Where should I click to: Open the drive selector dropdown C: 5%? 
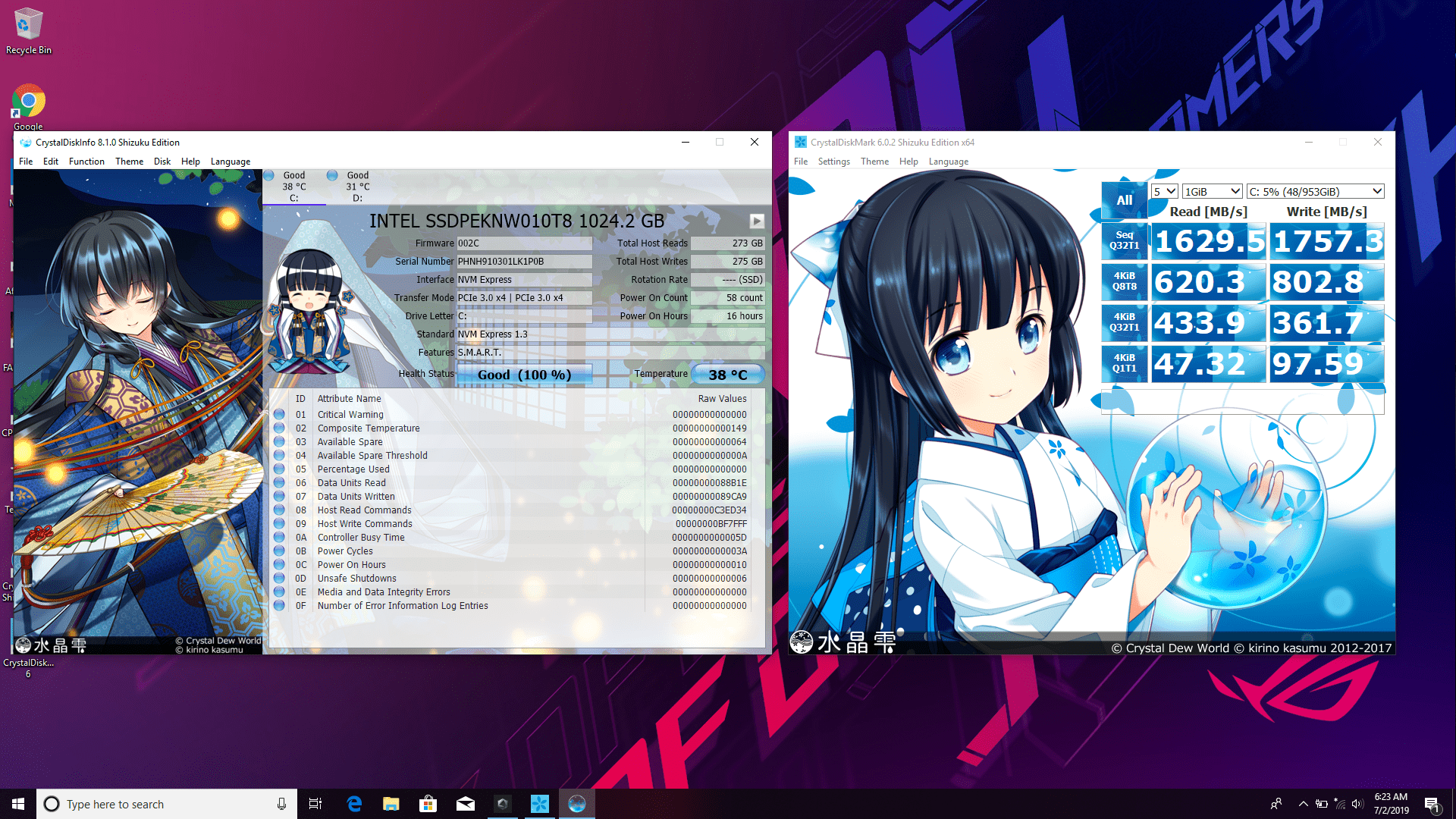pos(1316,192)
